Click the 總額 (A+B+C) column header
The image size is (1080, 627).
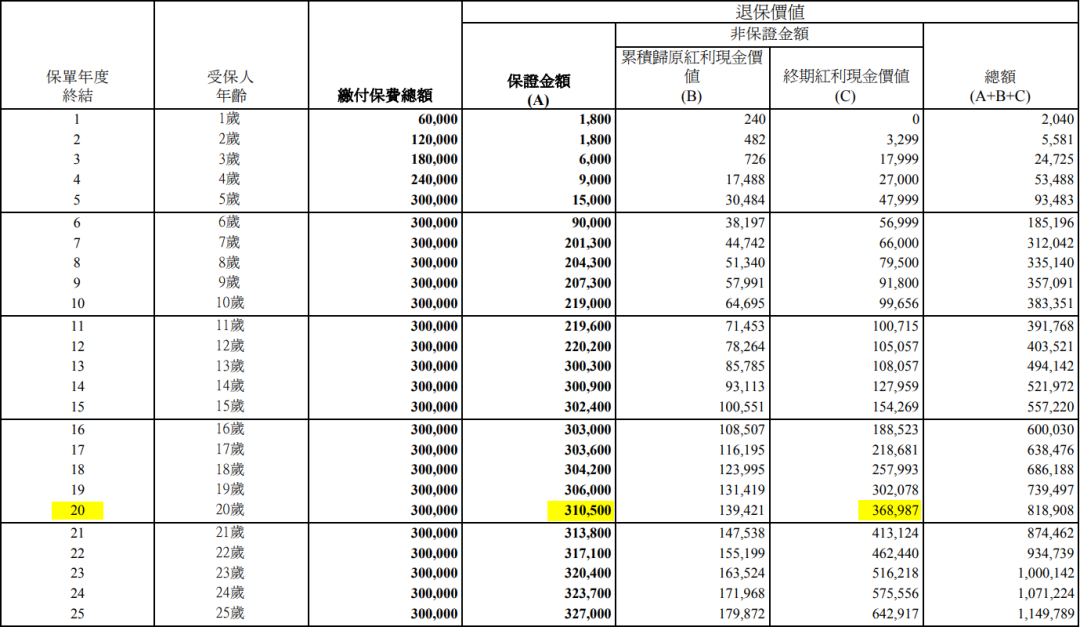coord(1000,85)
